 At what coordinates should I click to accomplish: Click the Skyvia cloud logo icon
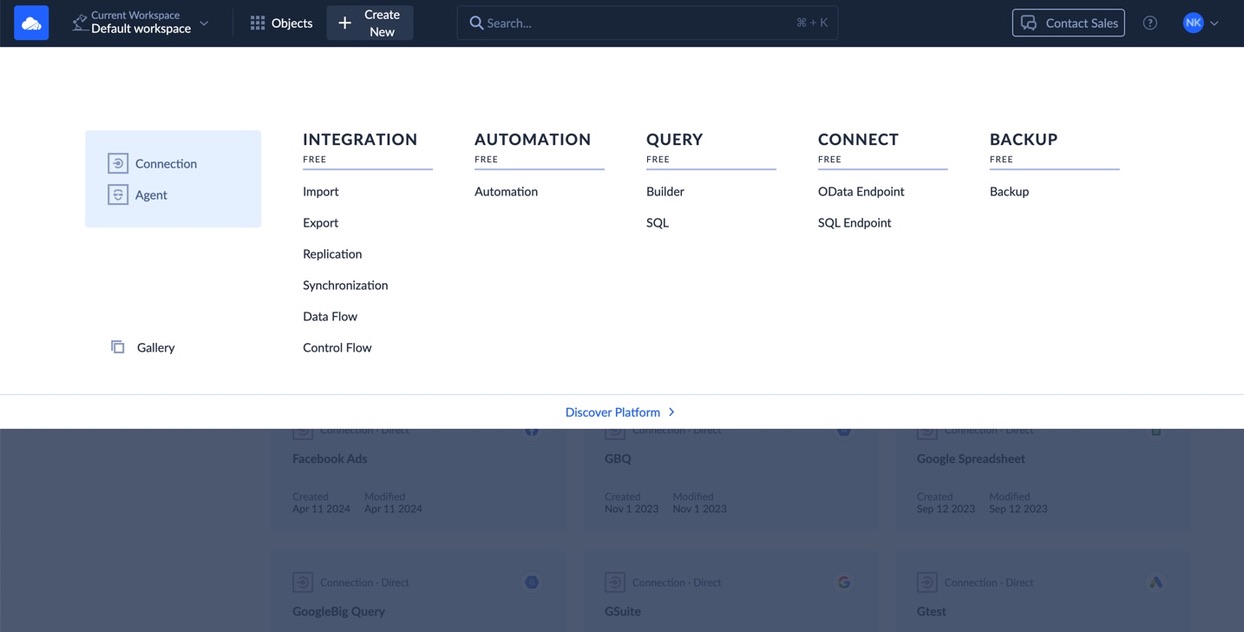click(31, 23)
